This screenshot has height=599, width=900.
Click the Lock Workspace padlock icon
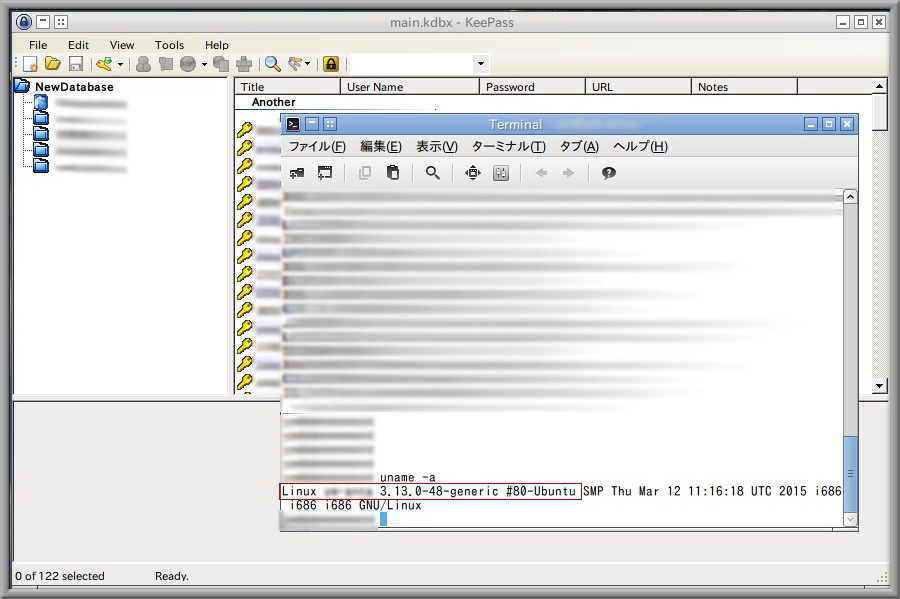coord(331,64)
